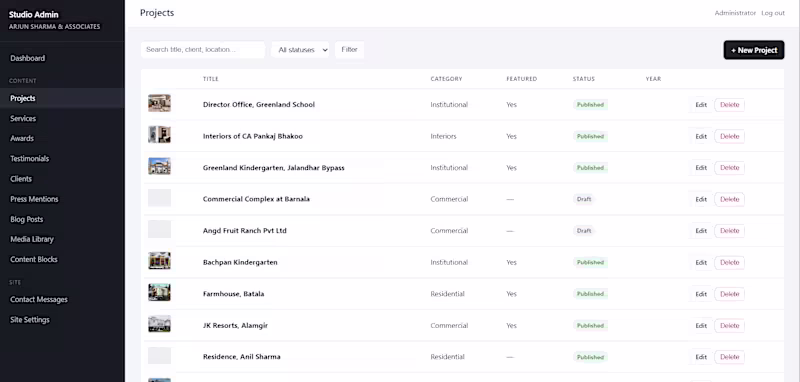The width and height of the screenshot is (800, 382).
Task: Click the title Bachpan Kindergarten
Action: click(240, 262)
